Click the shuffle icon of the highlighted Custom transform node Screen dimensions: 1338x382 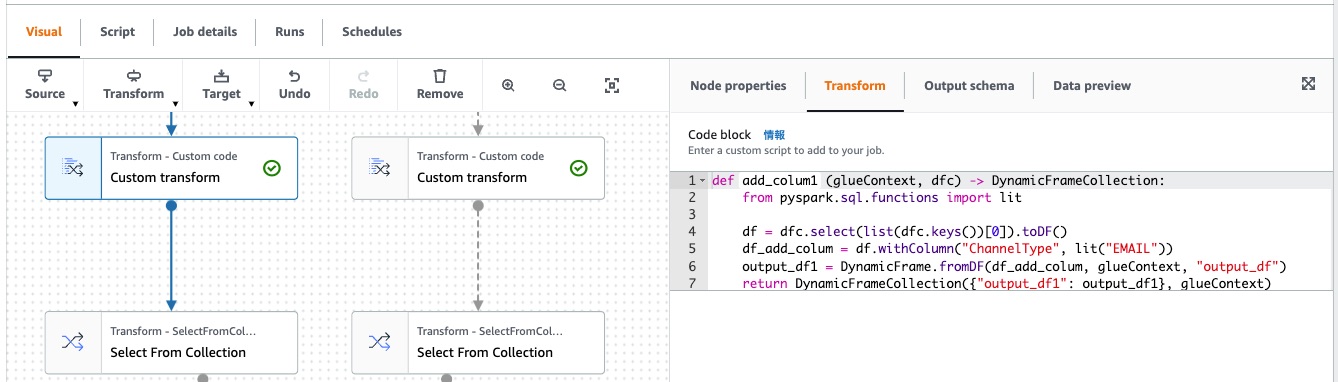point(73,168)
